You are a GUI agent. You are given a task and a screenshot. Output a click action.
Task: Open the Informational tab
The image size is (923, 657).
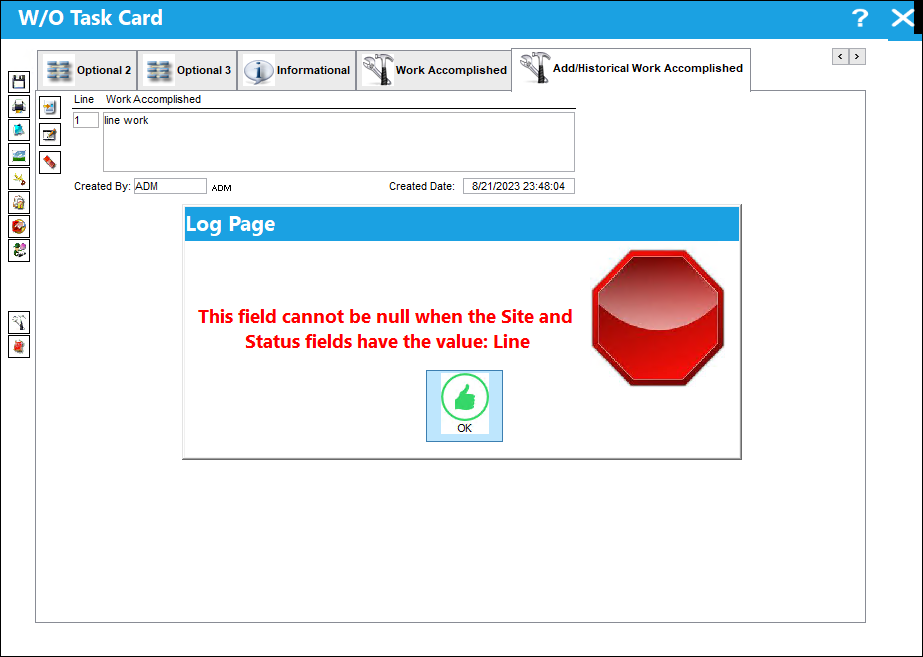[297, 70]
